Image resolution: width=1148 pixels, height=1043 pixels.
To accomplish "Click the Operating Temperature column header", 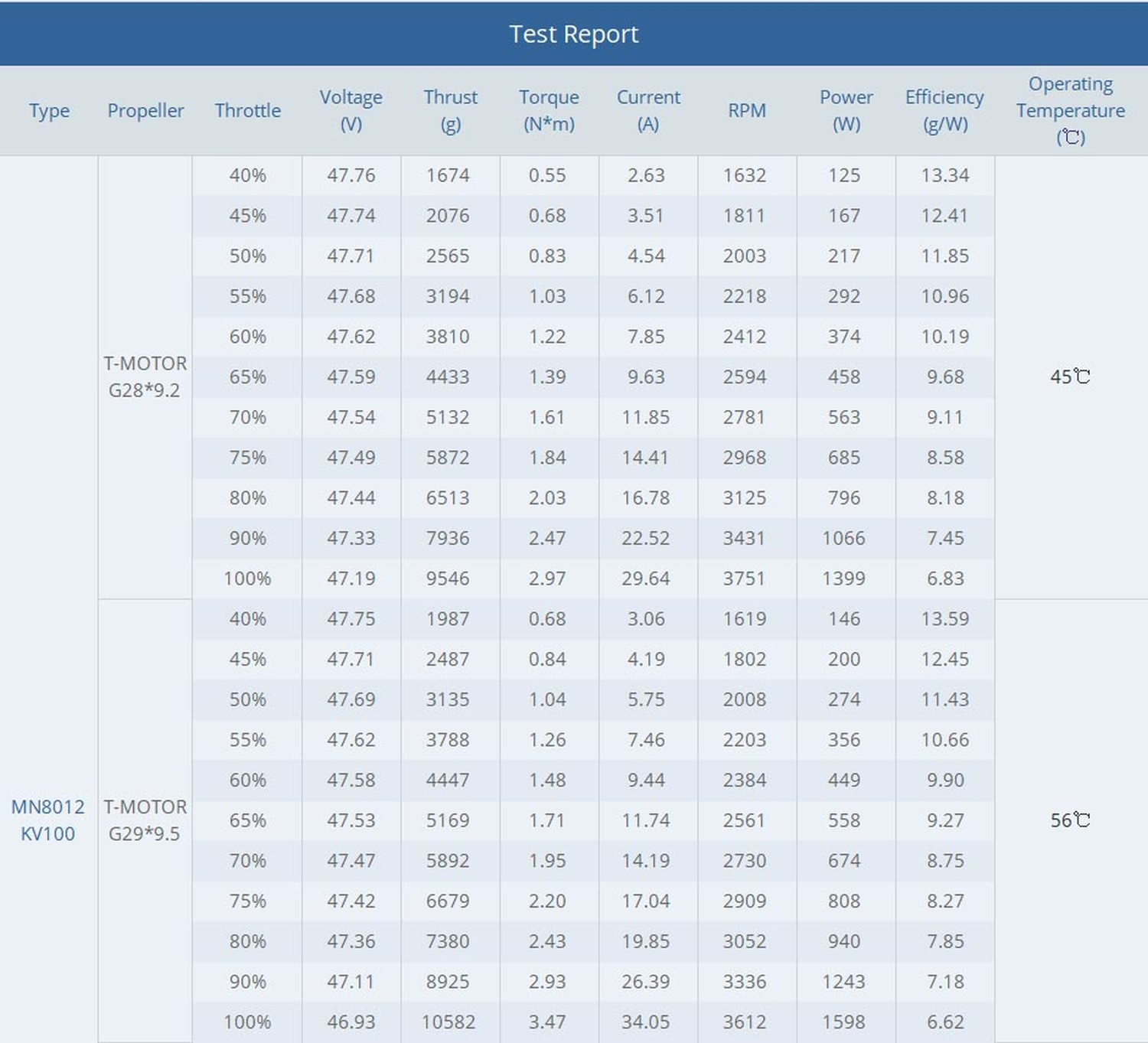I will pos(1070,110).
